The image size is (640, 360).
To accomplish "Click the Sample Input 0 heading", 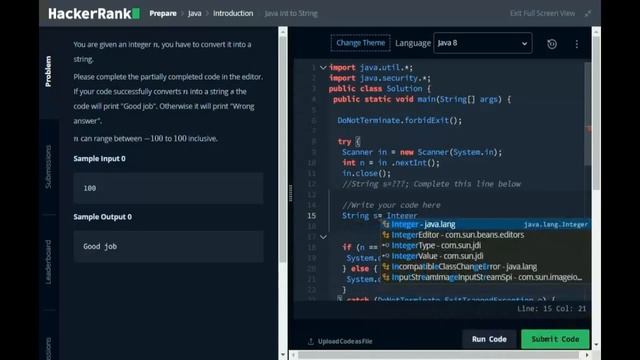I will [100, 158].
